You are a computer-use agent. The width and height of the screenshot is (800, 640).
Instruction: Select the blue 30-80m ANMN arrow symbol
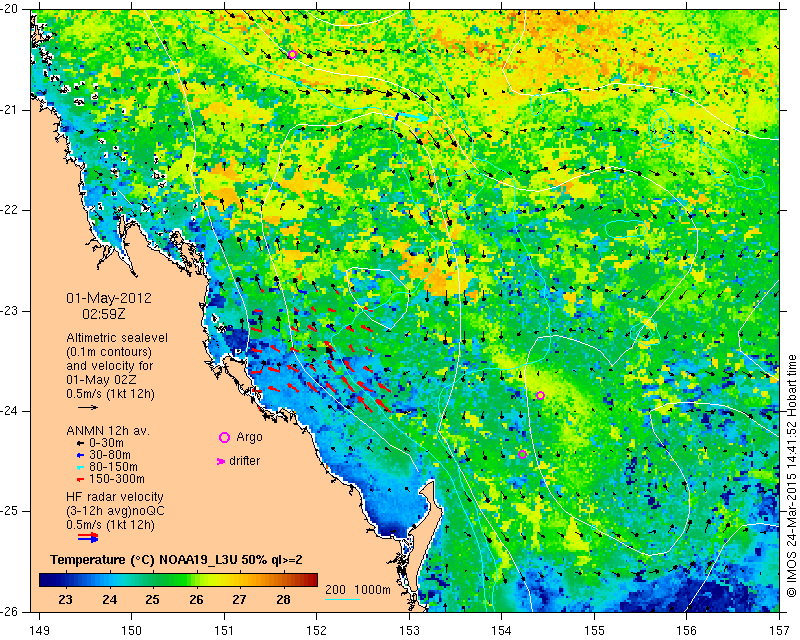[80, 455]
